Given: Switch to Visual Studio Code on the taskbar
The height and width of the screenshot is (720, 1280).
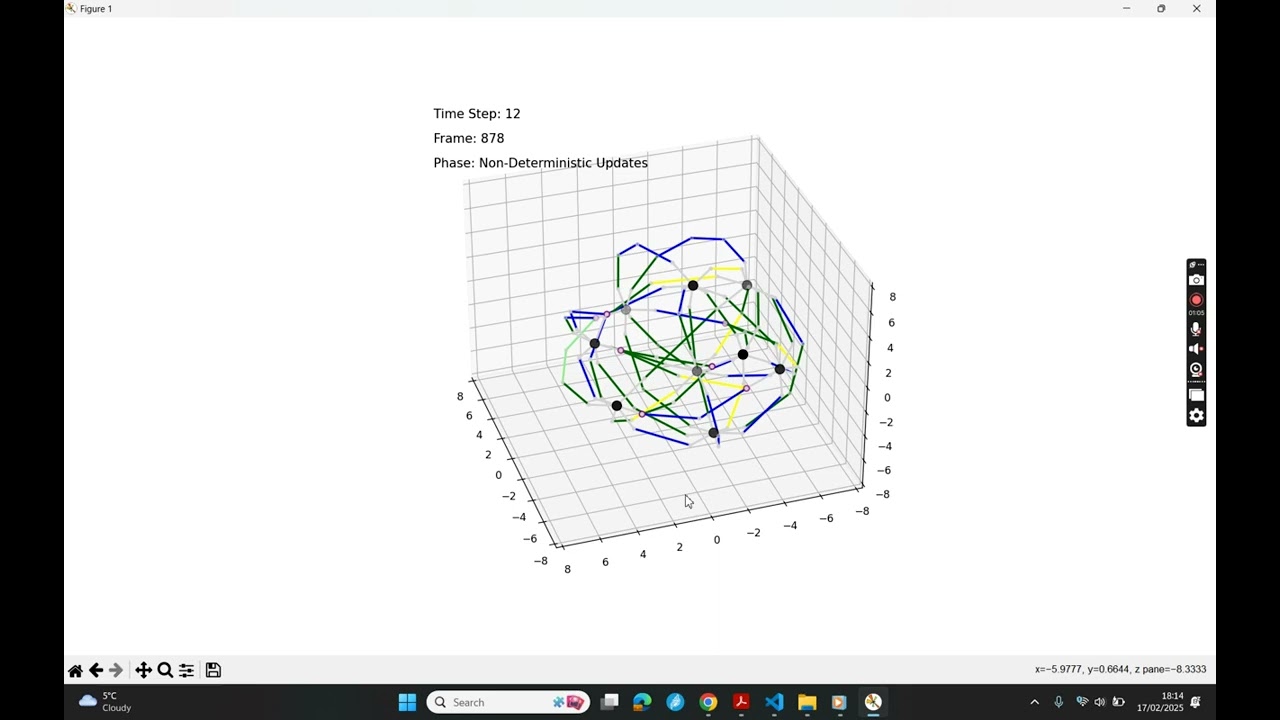Looking at the screenshot, I should pos(774,702).
